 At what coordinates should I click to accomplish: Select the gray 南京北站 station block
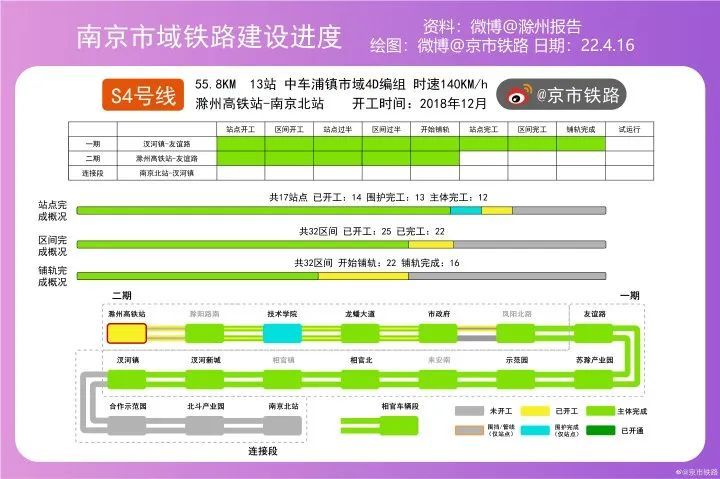click(282, 426)
